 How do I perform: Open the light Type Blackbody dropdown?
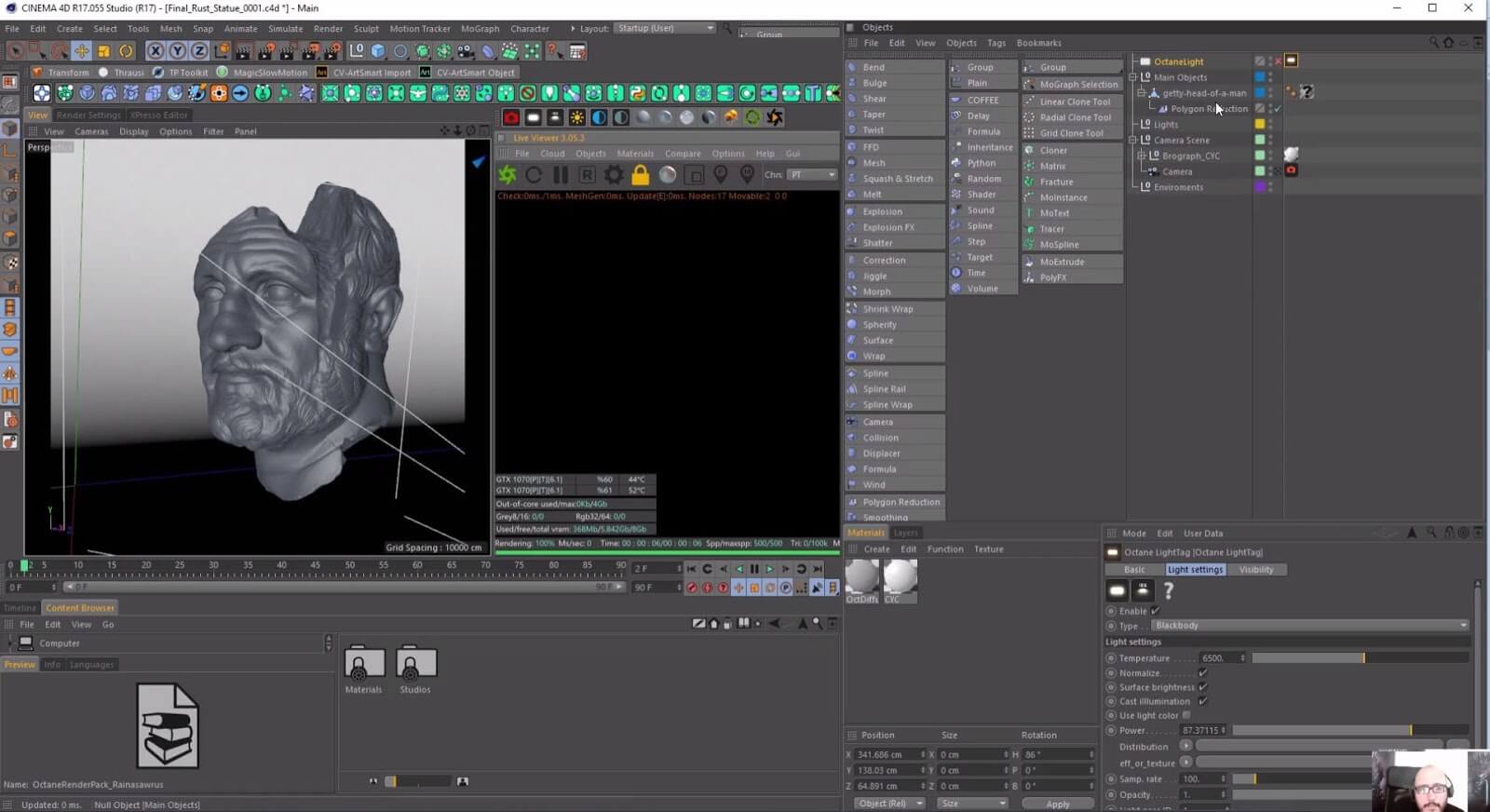tap(1309, 626)
